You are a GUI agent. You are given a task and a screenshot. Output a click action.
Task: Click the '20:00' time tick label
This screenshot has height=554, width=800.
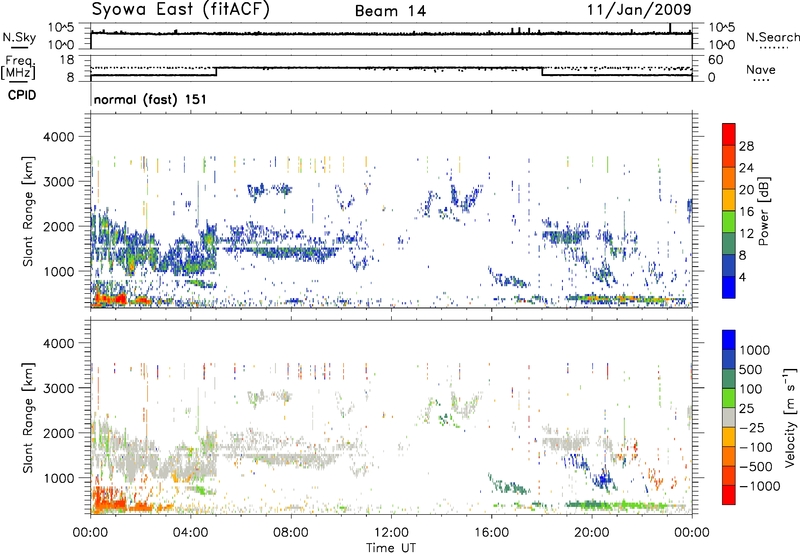(592, 533)
